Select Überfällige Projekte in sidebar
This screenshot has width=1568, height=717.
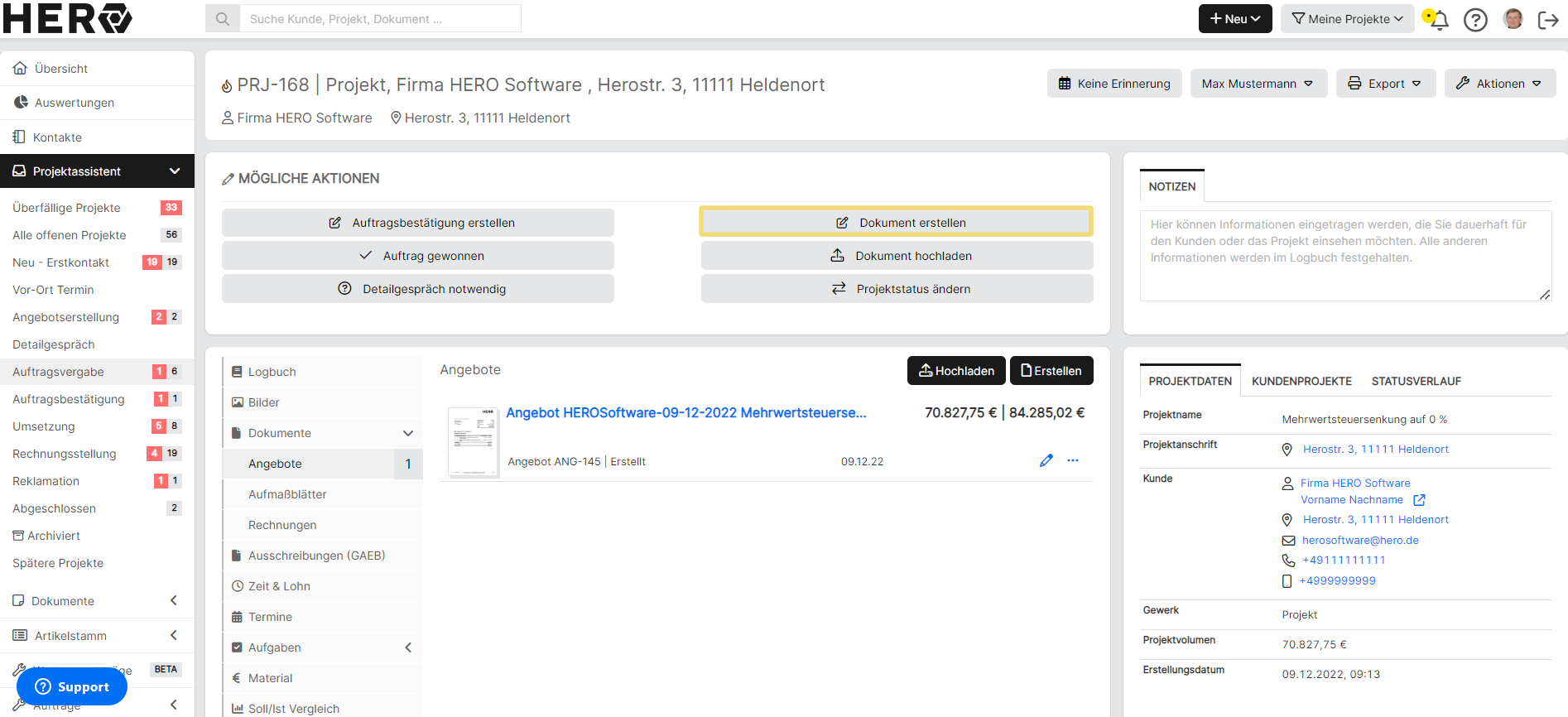97,208
